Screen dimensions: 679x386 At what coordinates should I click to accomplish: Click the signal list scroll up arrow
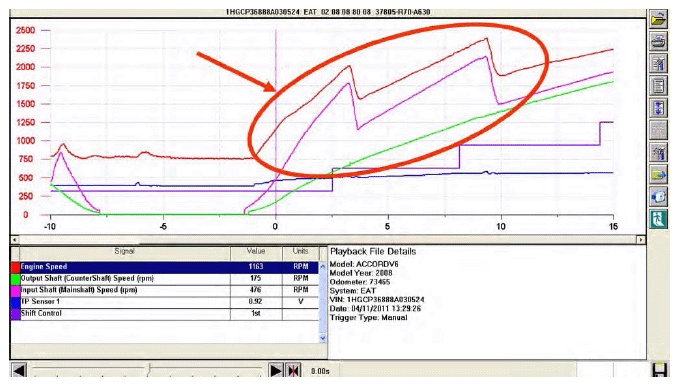323,267
